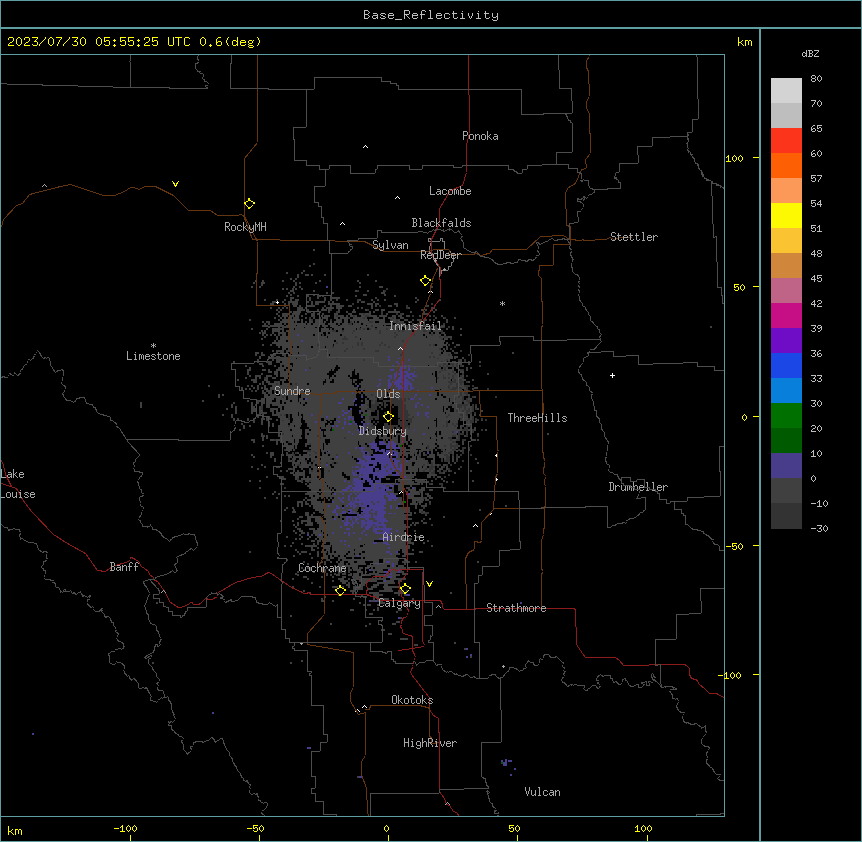
Task: Click the Airdrie label
Action: 403,538
